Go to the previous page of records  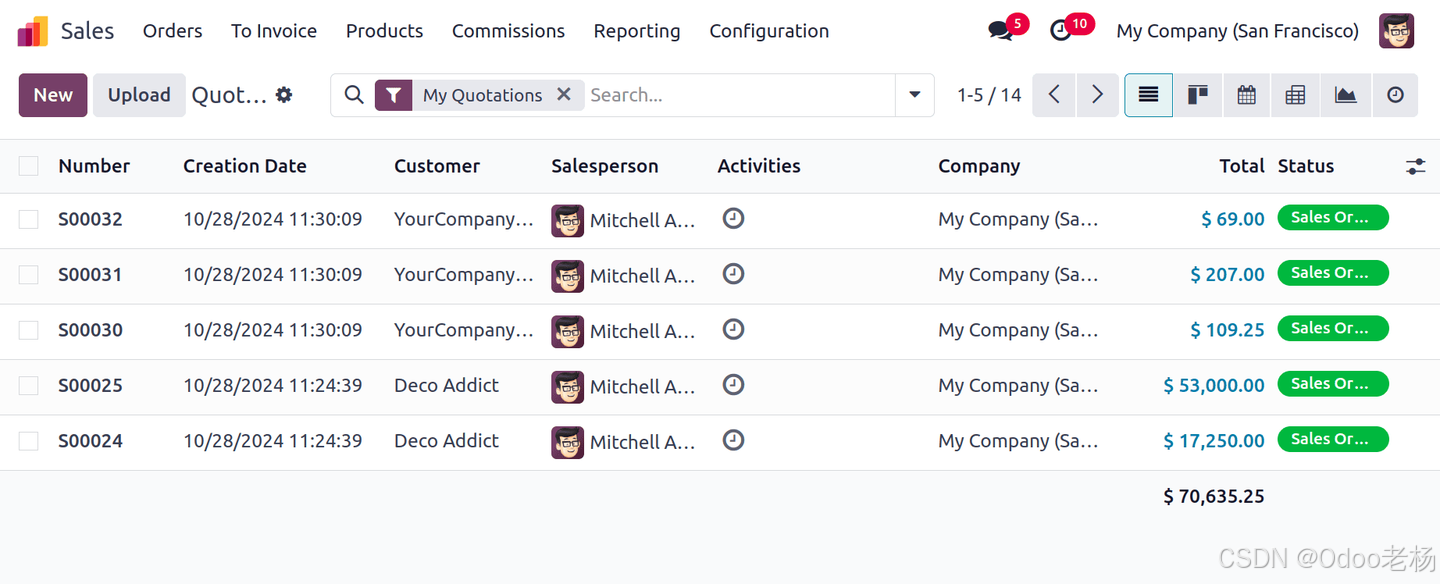(x=1054, y=95)
